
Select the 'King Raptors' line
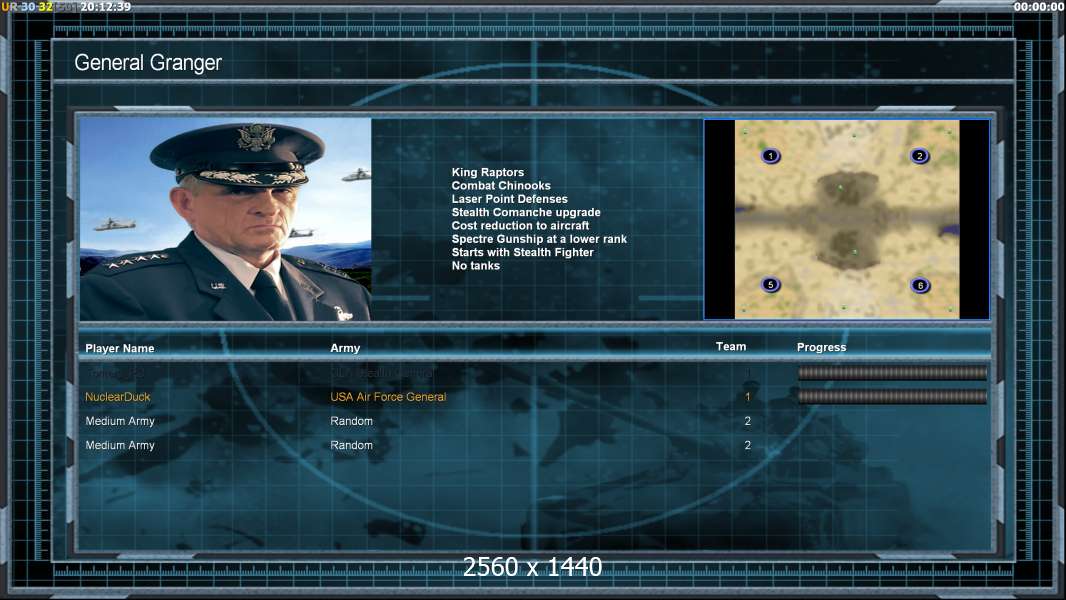(487, 172)
